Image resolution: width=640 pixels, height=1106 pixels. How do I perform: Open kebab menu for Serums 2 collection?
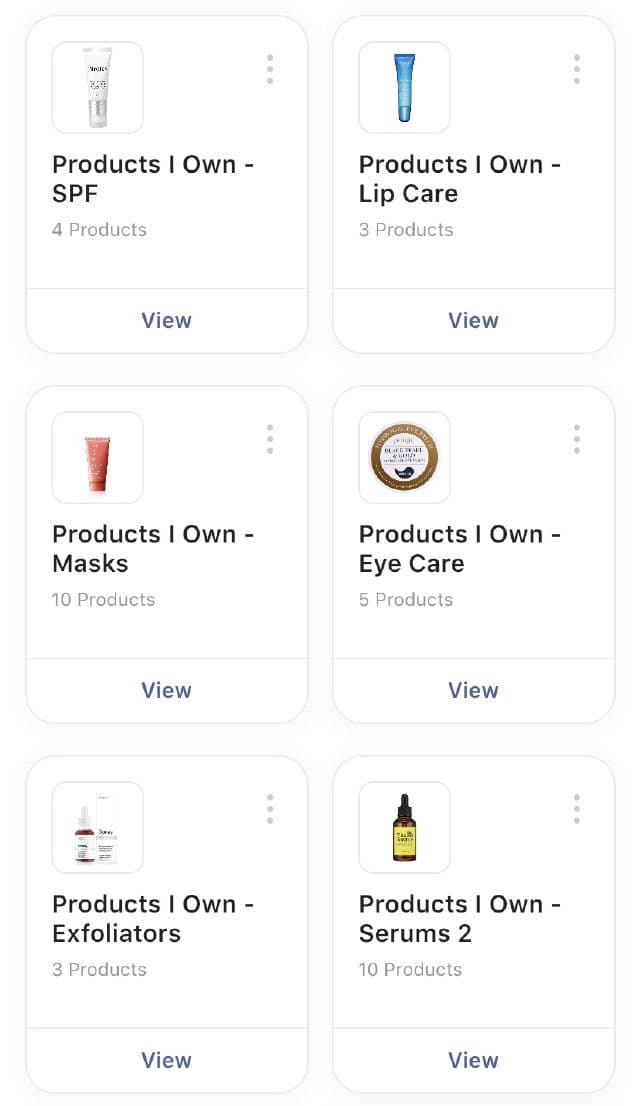point(577,809)
